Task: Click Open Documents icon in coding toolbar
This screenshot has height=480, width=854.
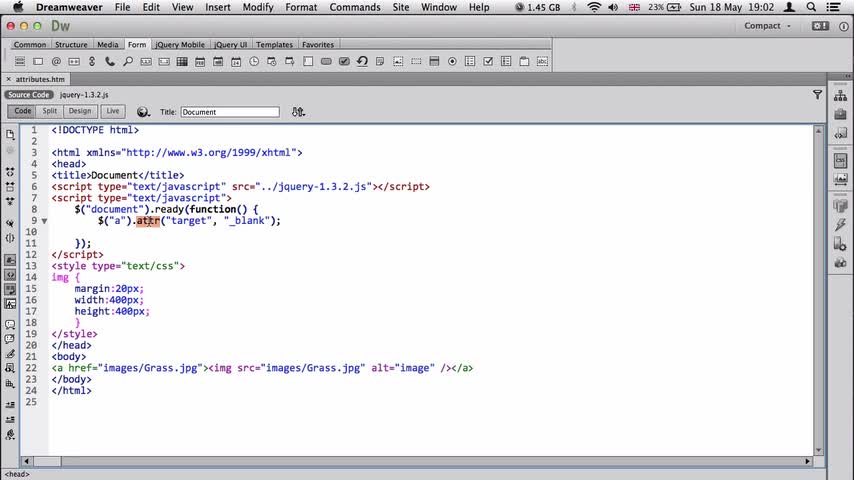Action: coord(10,135)
